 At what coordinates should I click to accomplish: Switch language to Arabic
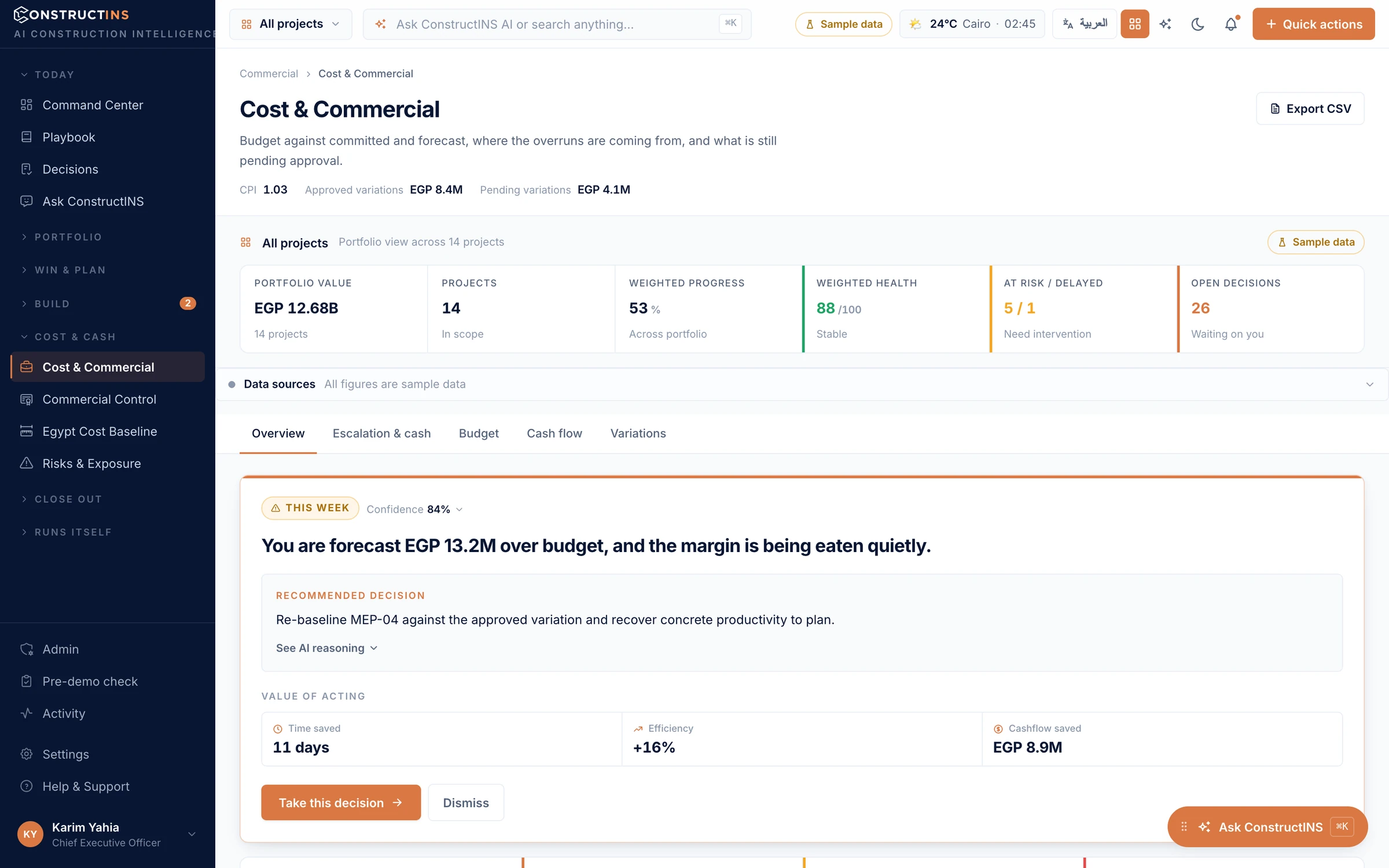pyautogui.click(x=1084, y=24)
